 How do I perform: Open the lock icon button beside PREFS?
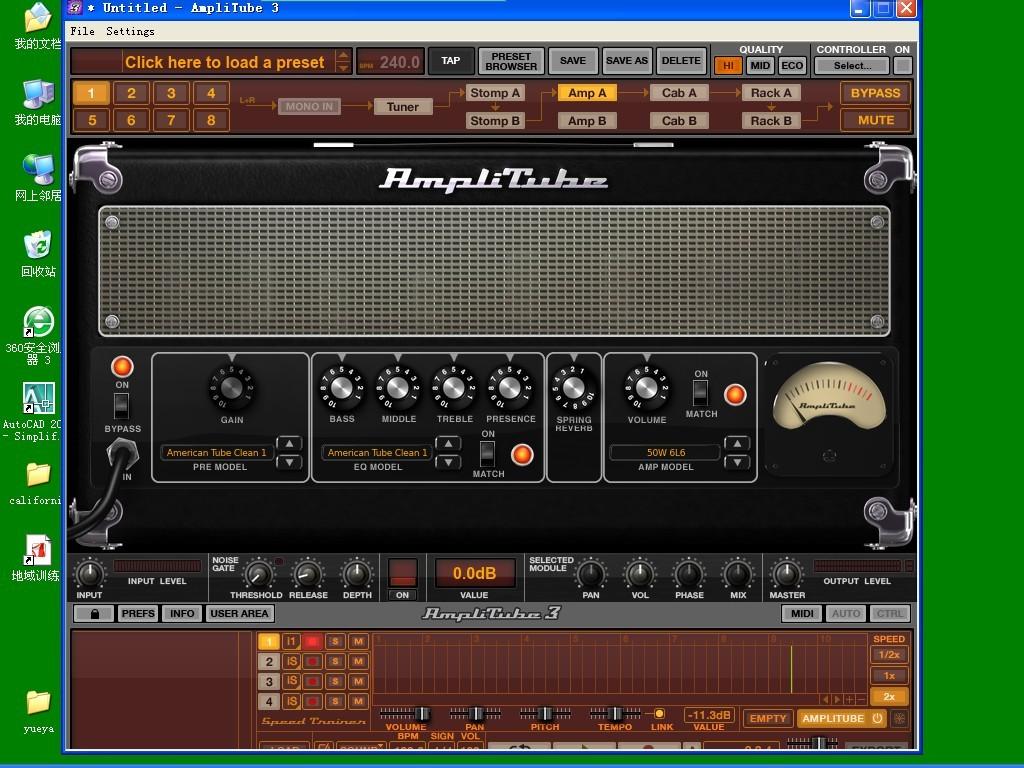pos(95,614)
